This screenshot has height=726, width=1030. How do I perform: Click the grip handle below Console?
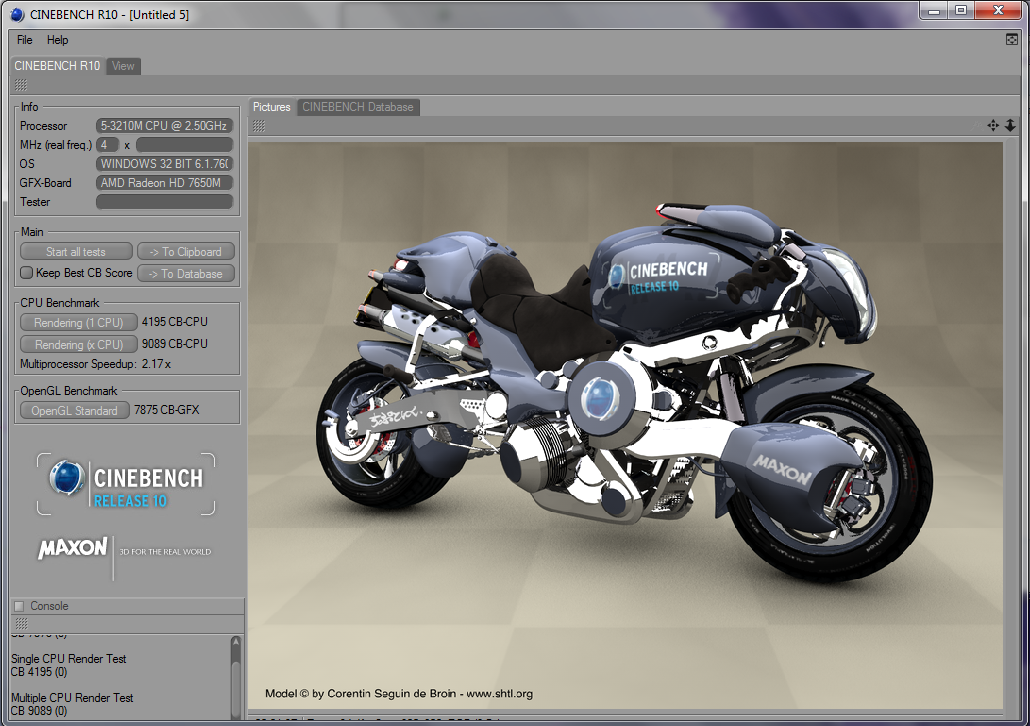pos(21,623)
